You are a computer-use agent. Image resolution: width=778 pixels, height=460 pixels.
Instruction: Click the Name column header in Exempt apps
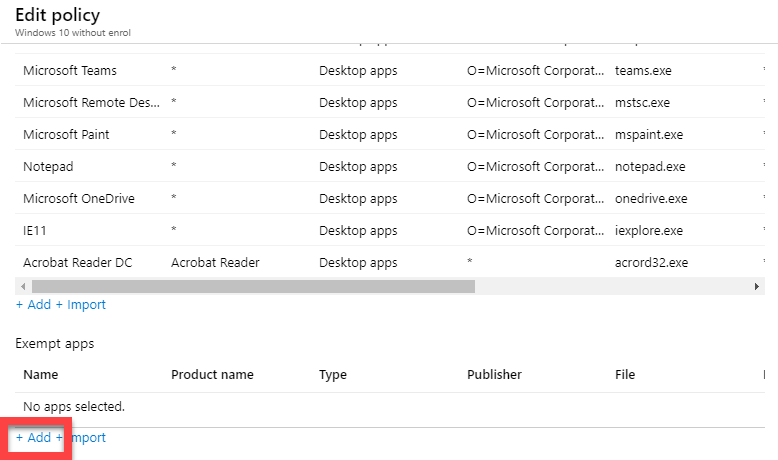41,375
